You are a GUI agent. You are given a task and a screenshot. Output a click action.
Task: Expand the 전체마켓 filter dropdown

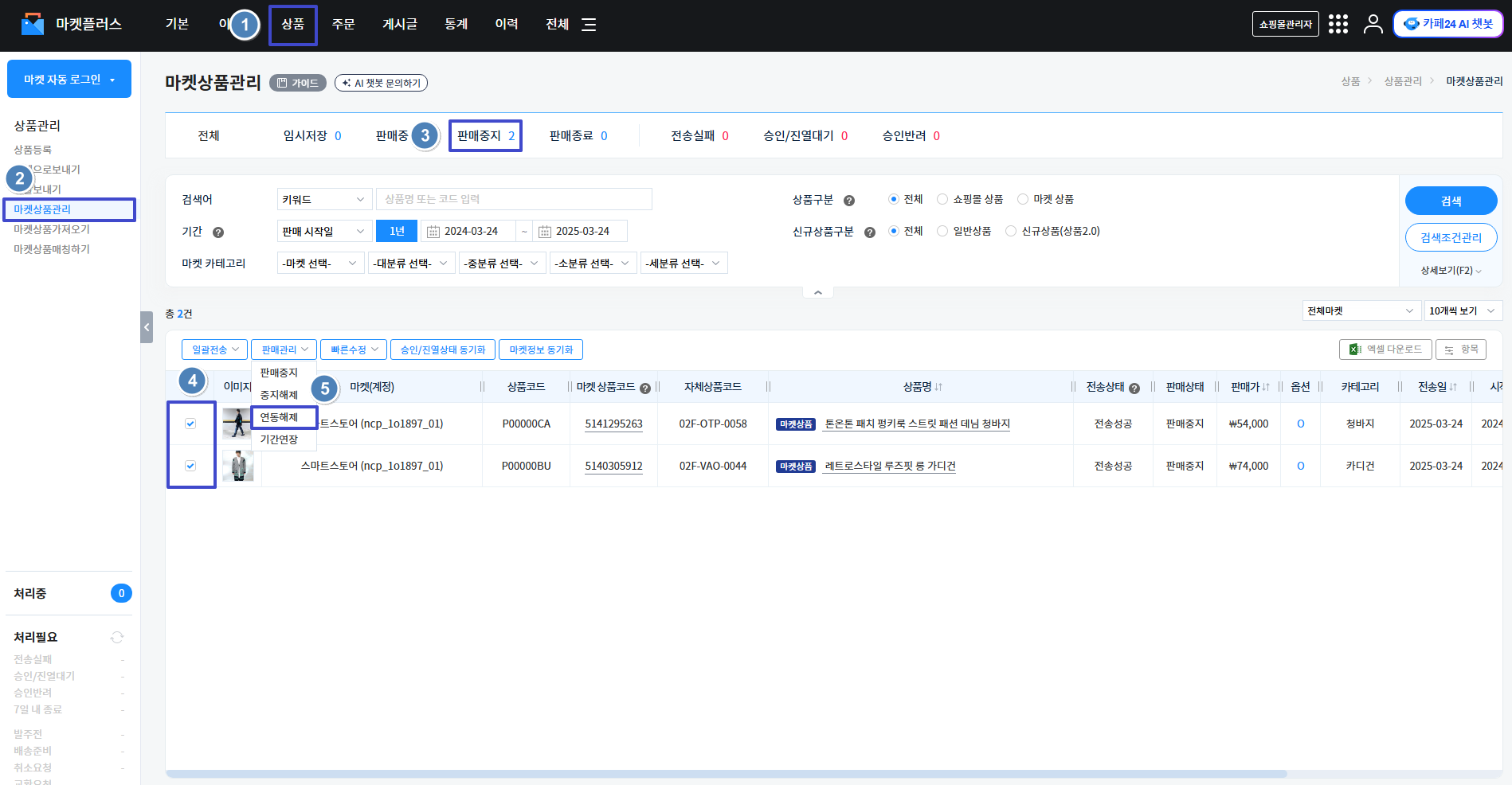[x=1361, y=310]
